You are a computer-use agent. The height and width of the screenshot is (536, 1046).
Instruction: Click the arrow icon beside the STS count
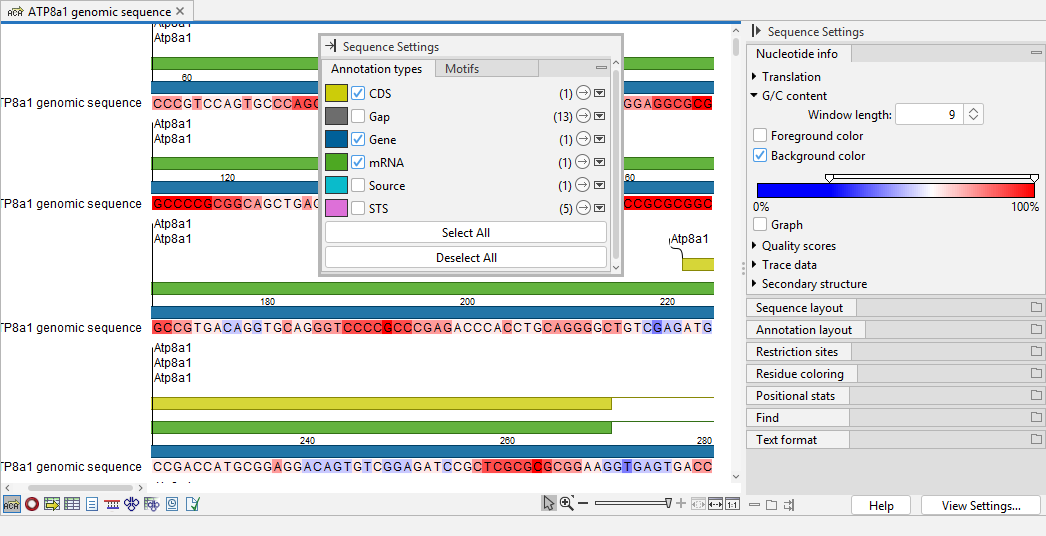[583, 208]
